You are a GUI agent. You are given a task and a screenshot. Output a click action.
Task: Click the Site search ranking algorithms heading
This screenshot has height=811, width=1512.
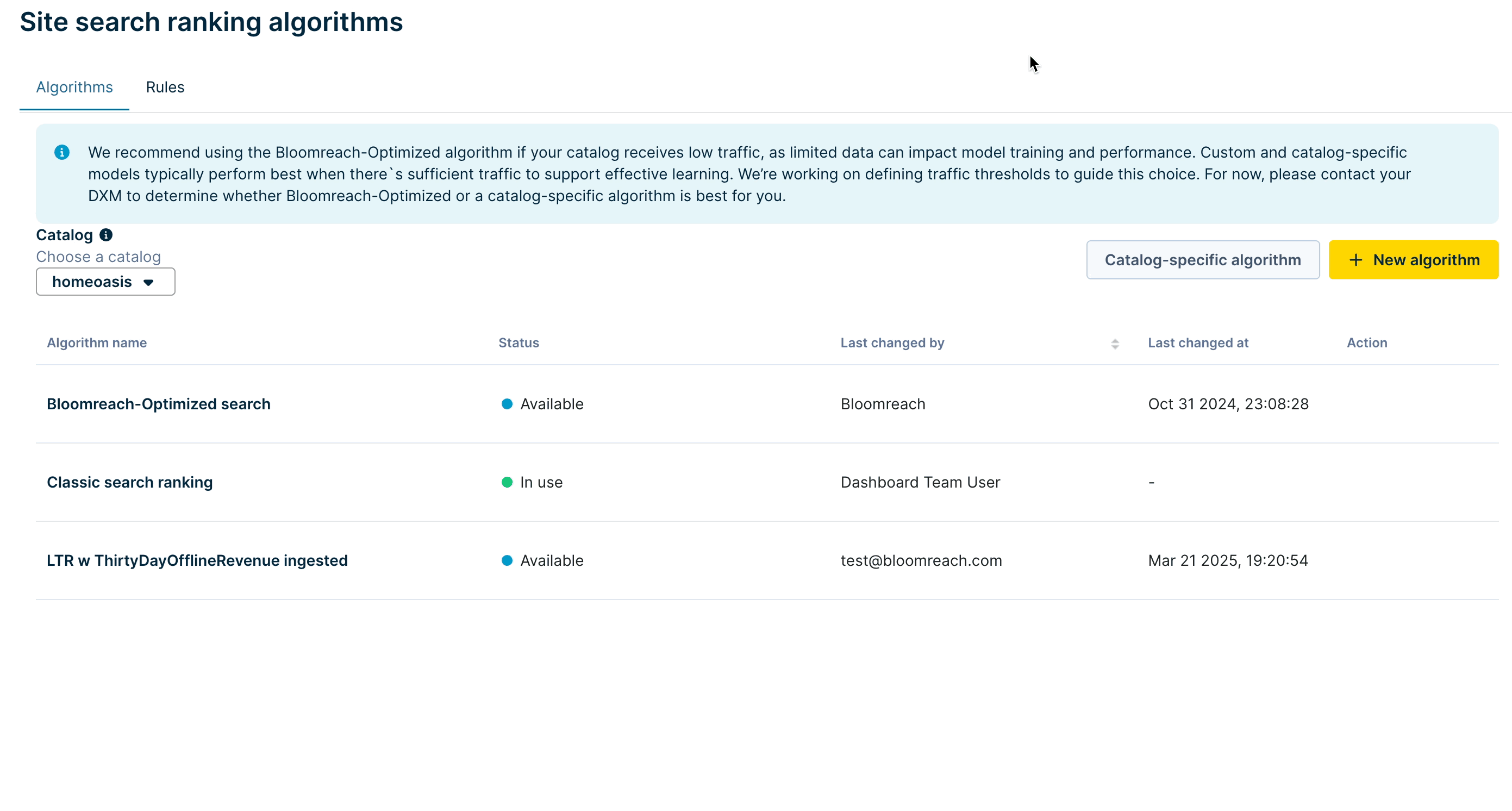point(211,22)
